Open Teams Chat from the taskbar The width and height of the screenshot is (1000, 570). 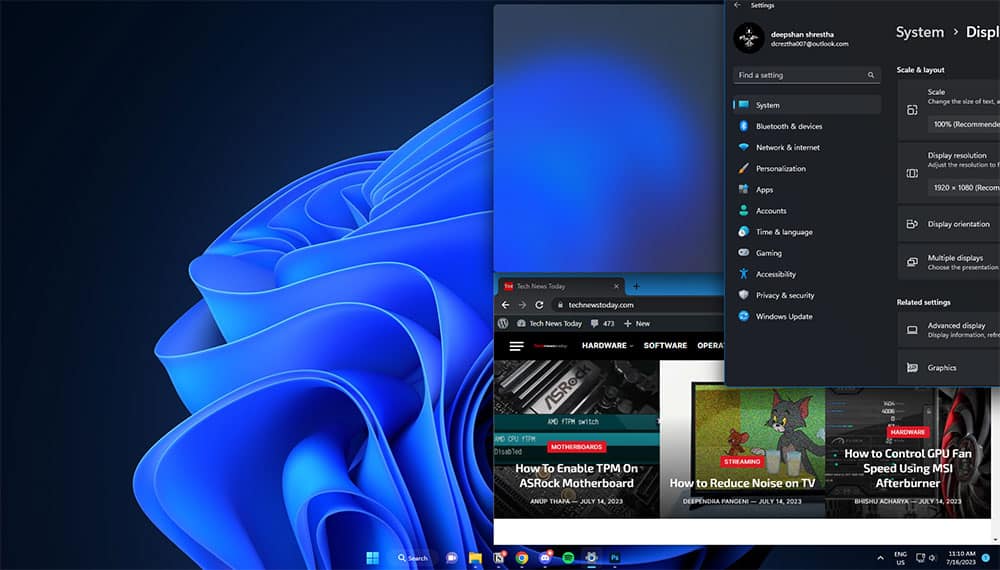pos(452,558)
